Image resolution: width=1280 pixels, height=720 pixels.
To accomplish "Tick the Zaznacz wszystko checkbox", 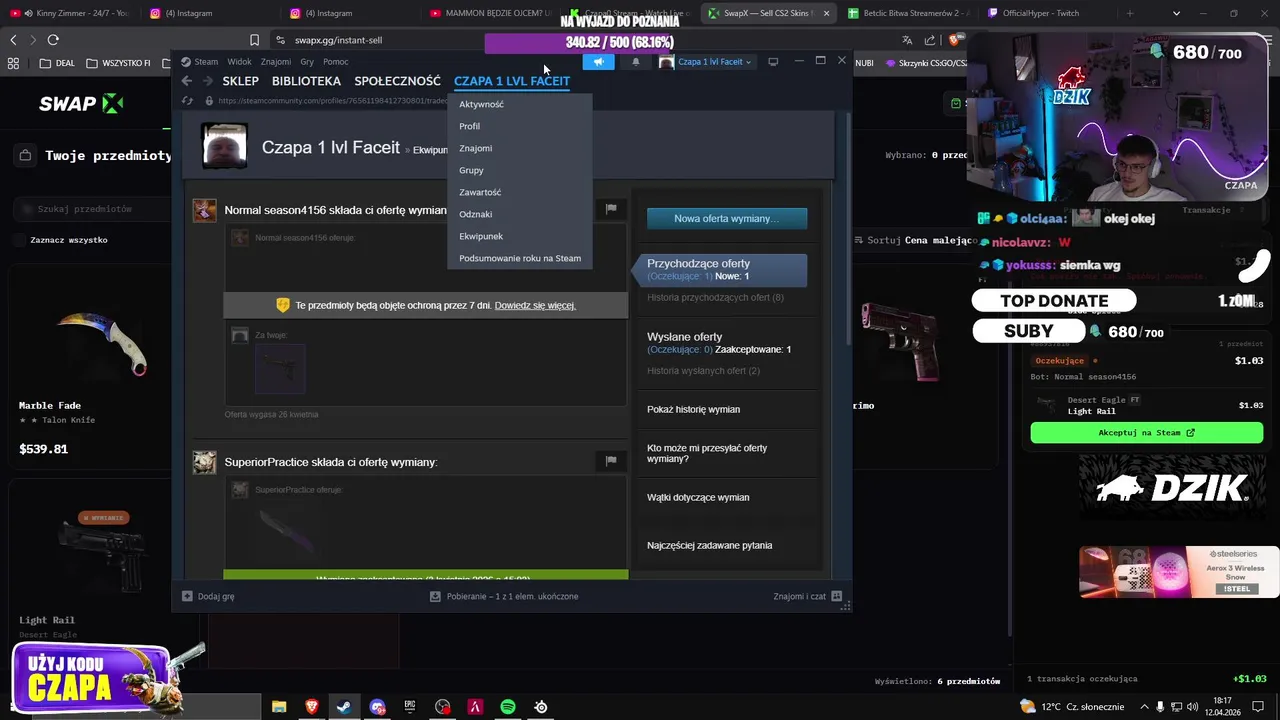I will [x=19, y=240].
